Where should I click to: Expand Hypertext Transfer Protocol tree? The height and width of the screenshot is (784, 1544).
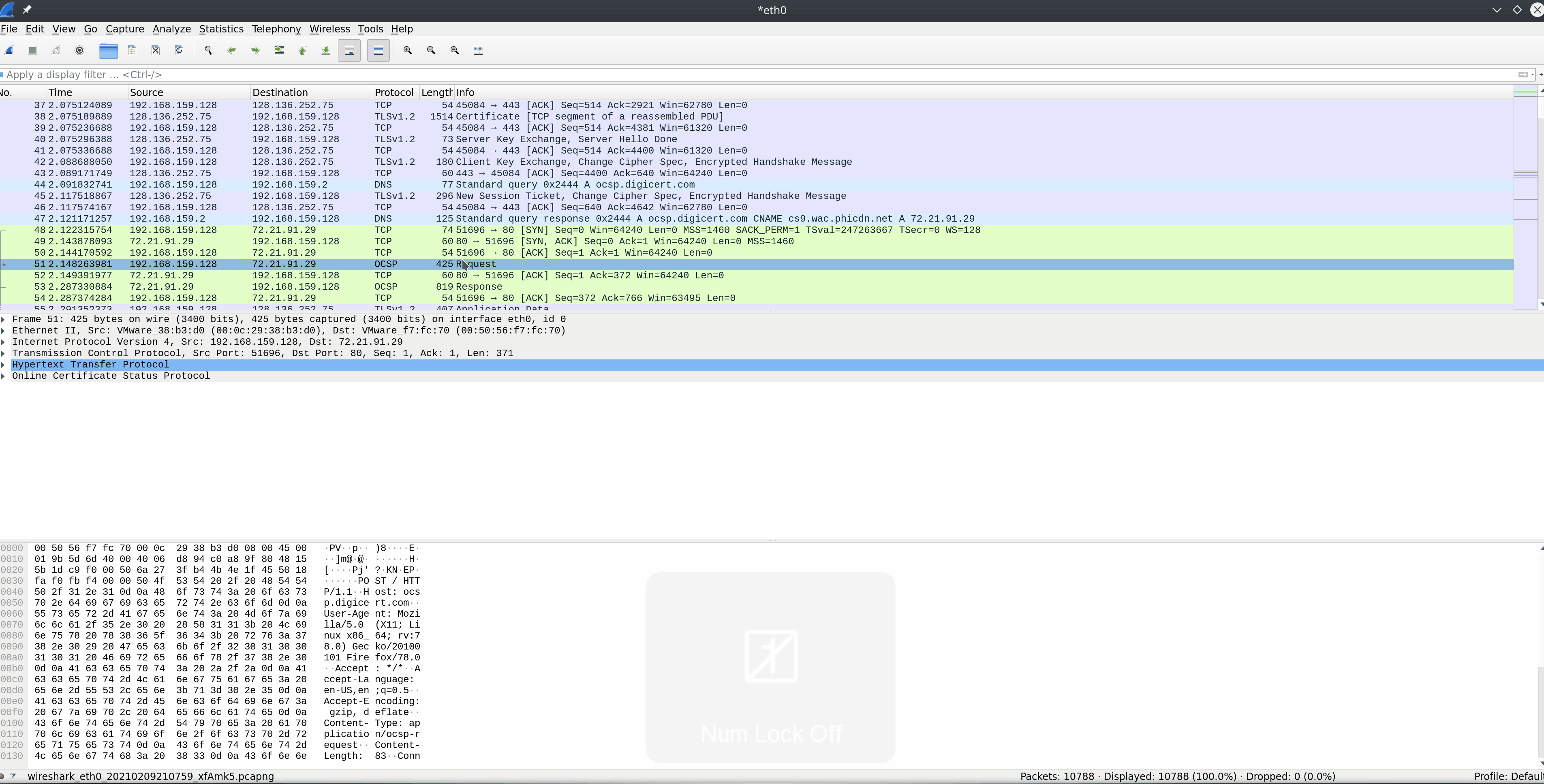click(4, 365)
